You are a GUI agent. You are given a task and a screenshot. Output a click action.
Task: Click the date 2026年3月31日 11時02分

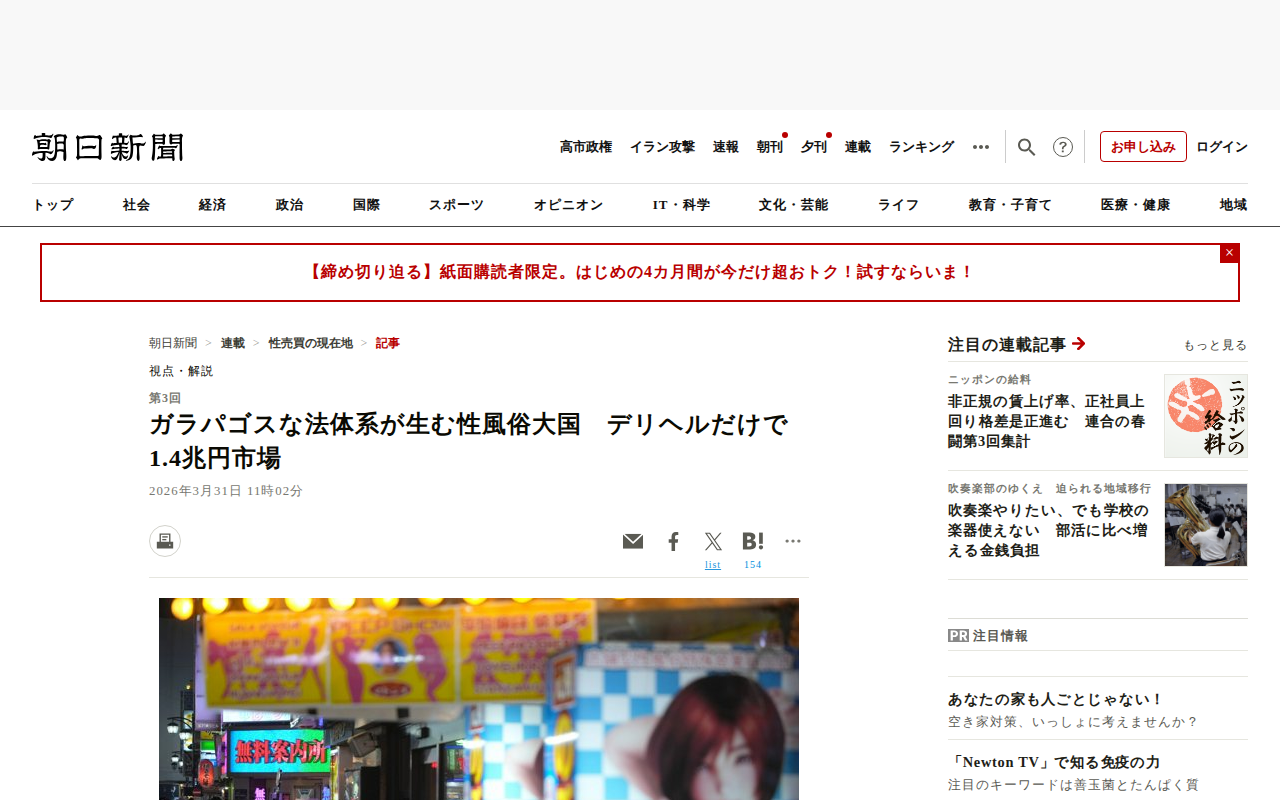click(226, 491)
